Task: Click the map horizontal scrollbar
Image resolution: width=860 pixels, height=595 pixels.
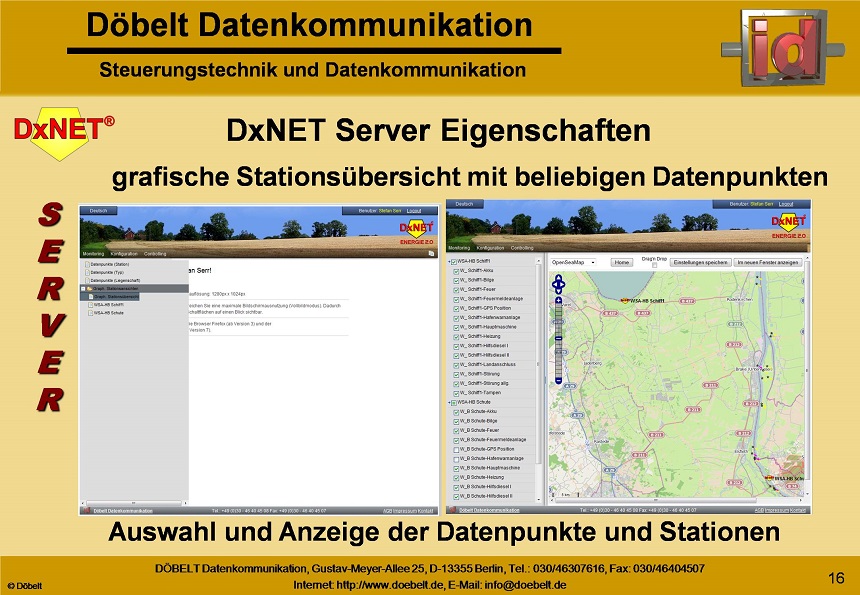Action: pyautogui.click(x=655, y=500)
